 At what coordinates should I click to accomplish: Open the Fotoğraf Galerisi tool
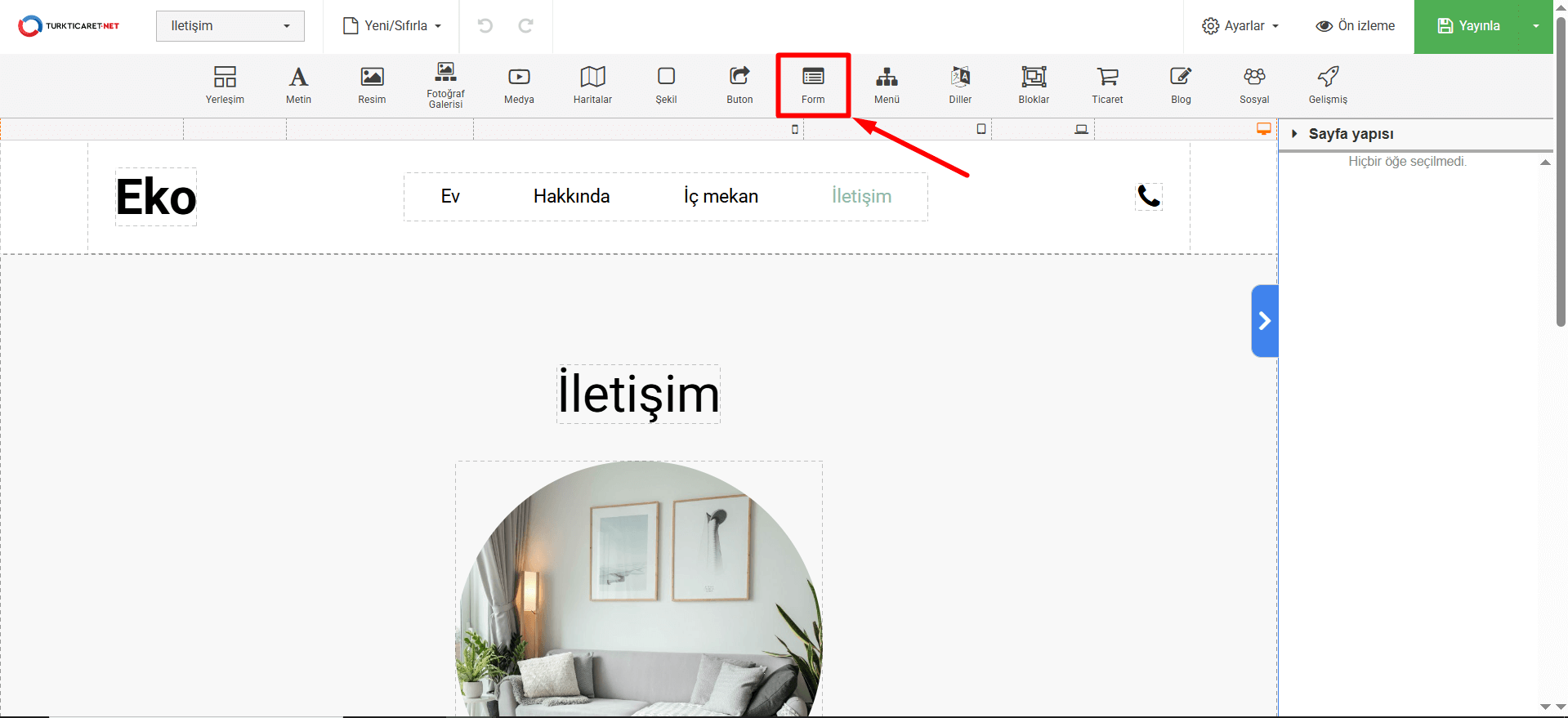445,85
